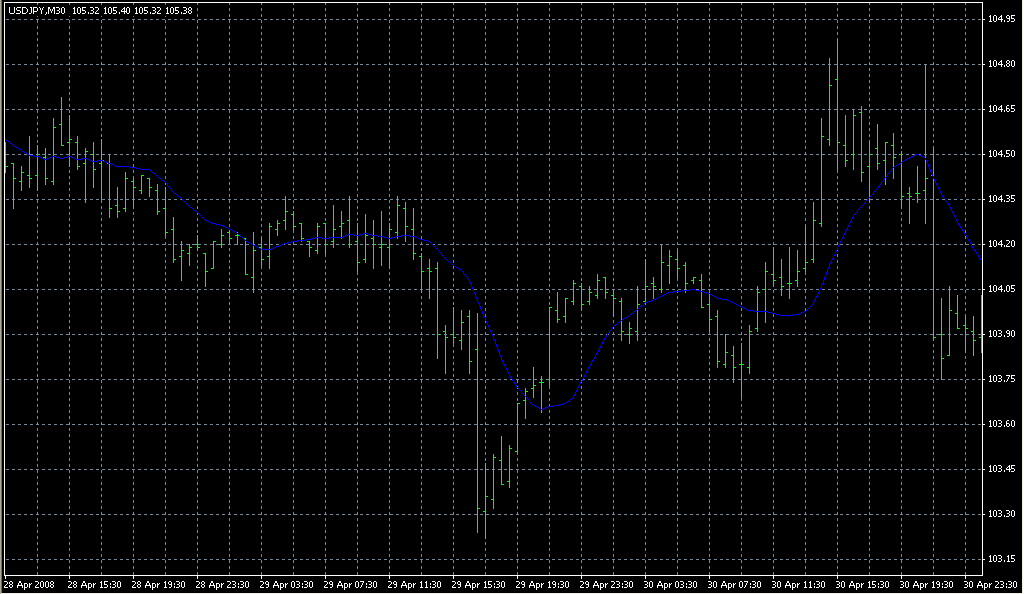Select the 28 Apr 19:30 time label

160,584
